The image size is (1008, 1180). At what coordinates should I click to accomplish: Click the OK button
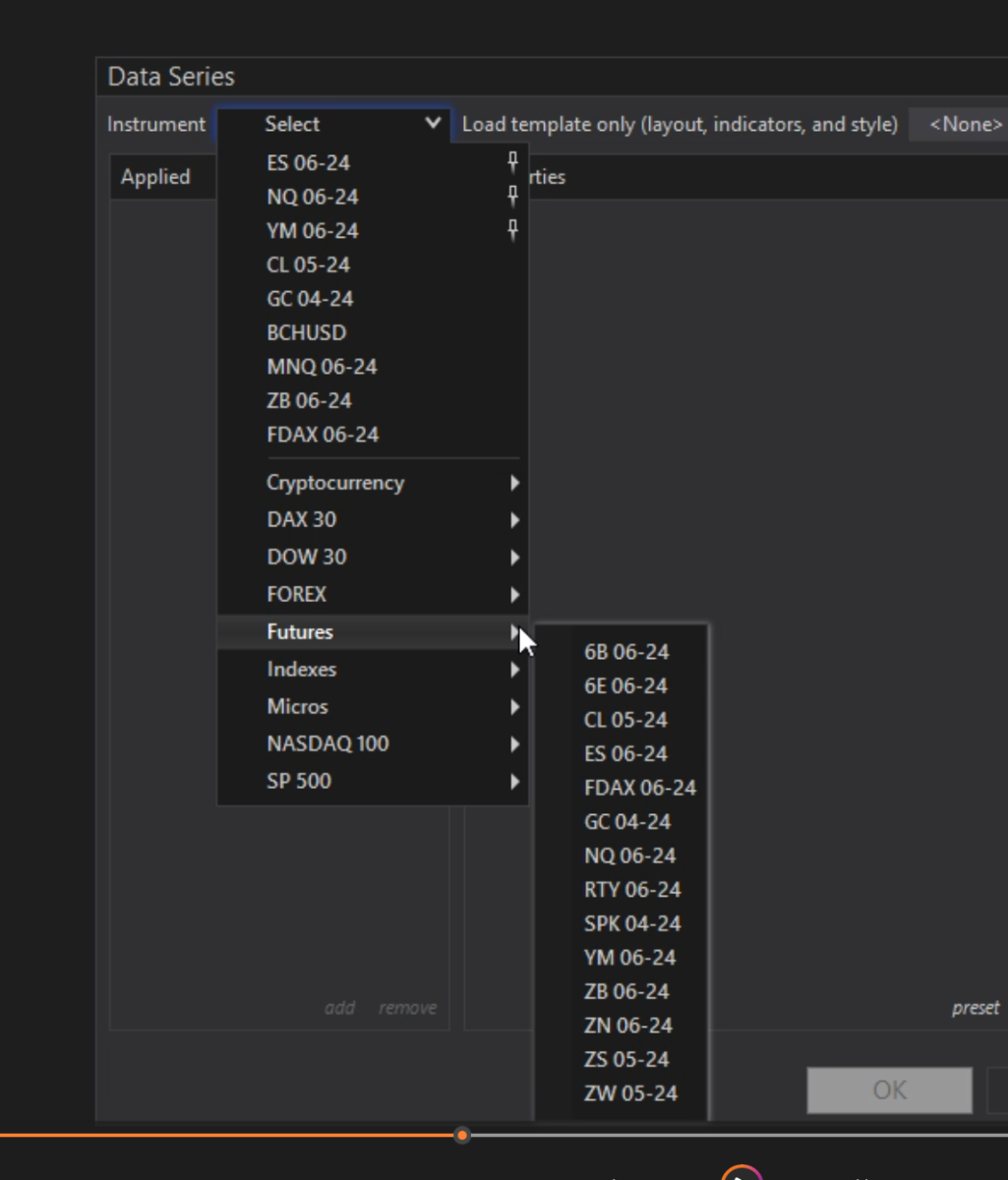[889, 1090]
